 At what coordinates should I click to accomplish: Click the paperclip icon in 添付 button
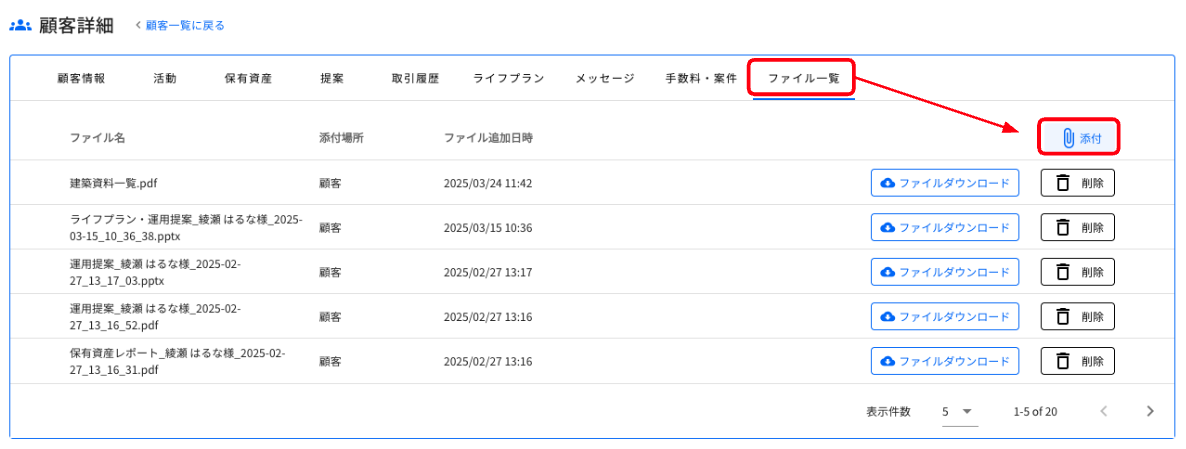pyautogui.click(x=1068, y=138)
